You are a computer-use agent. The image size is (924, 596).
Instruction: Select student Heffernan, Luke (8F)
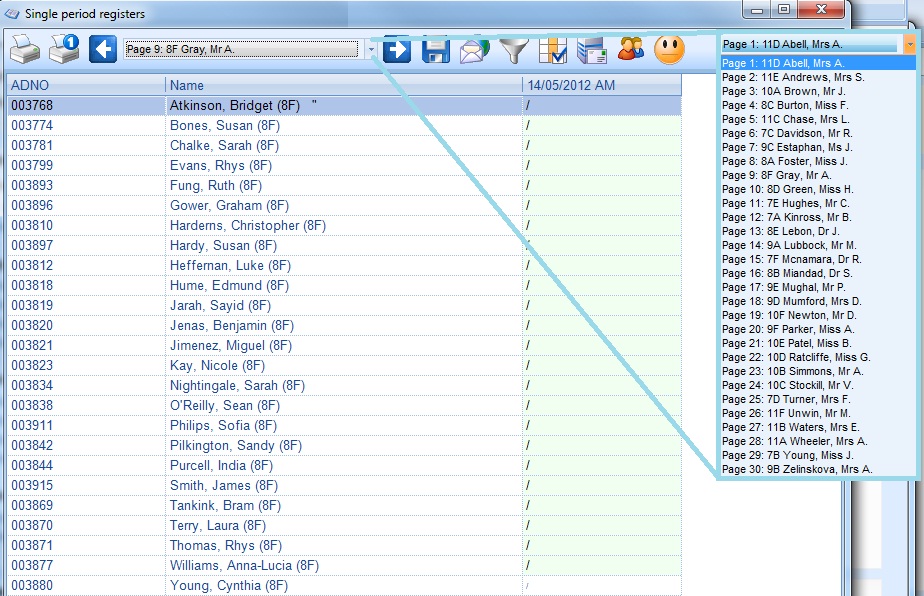[344, 265]
